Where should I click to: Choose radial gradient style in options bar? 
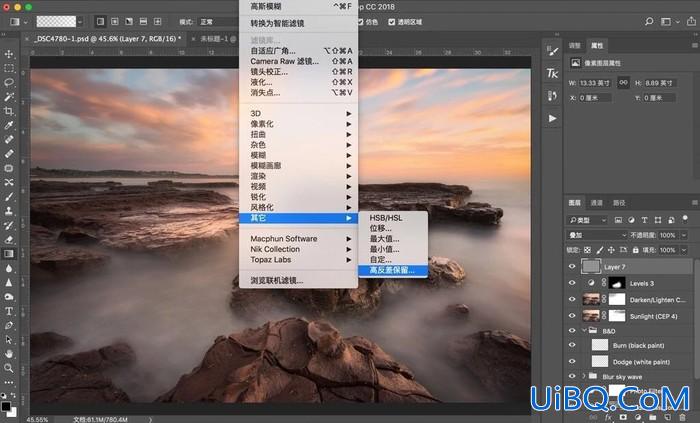[115, 21]
